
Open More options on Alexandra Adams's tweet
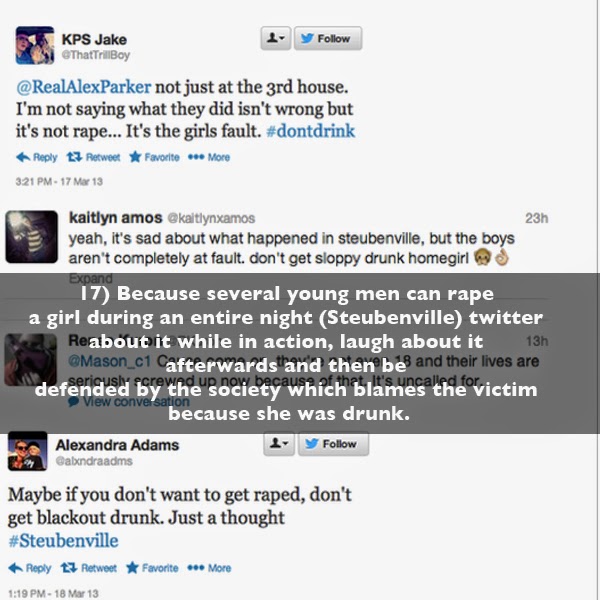tap(209, 568)
